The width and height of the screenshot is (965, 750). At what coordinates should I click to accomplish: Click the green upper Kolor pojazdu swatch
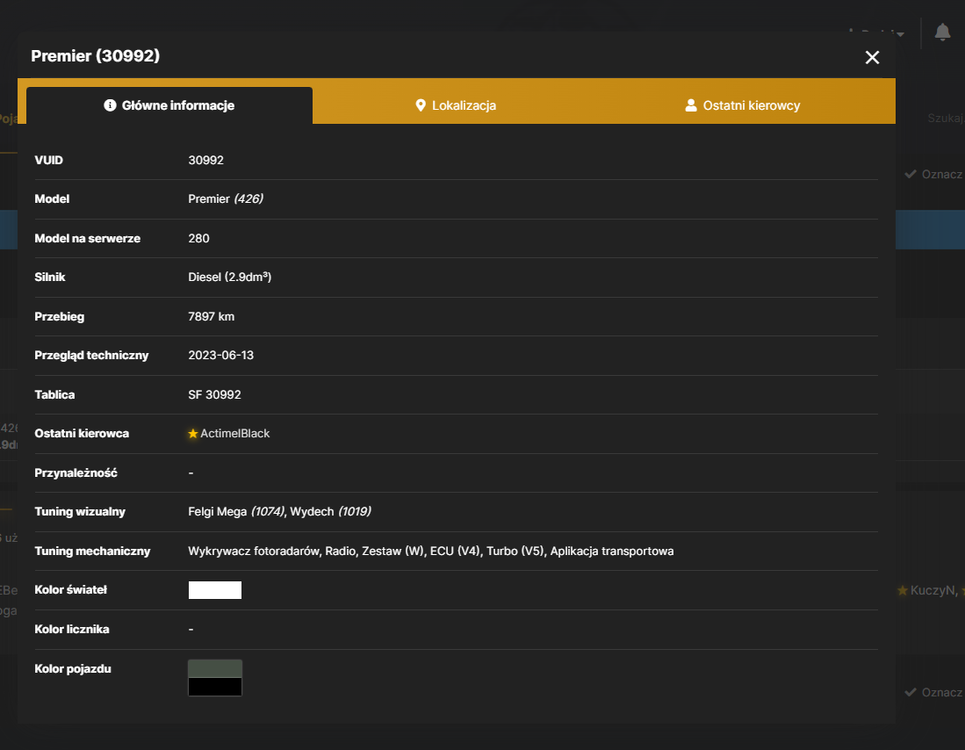coord(215,669)
